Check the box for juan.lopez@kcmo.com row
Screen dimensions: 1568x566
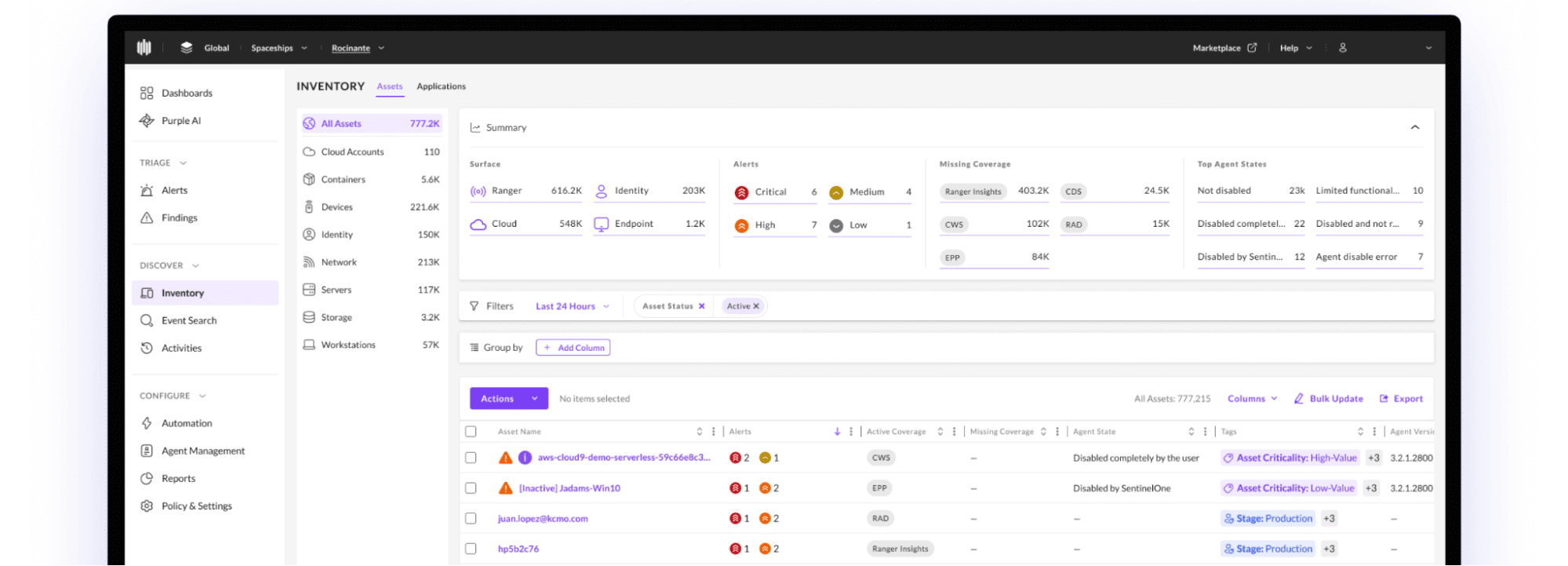[471, 519]
